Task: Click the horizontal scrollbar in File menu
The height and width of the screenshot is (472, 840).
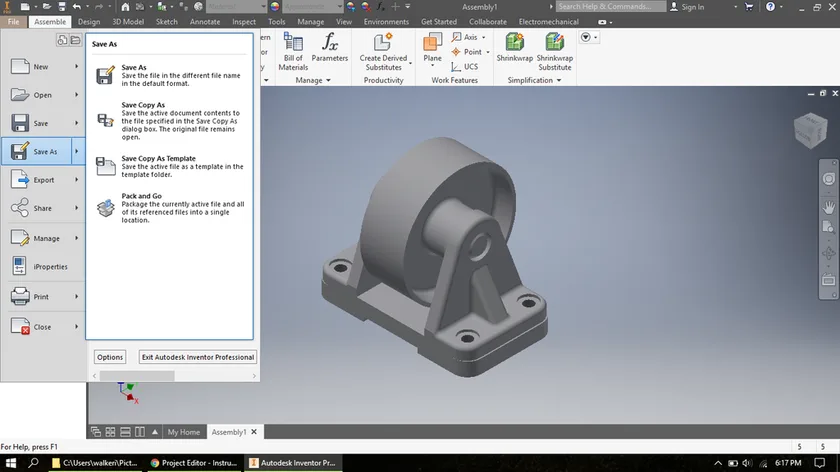Action: [137, 376]
